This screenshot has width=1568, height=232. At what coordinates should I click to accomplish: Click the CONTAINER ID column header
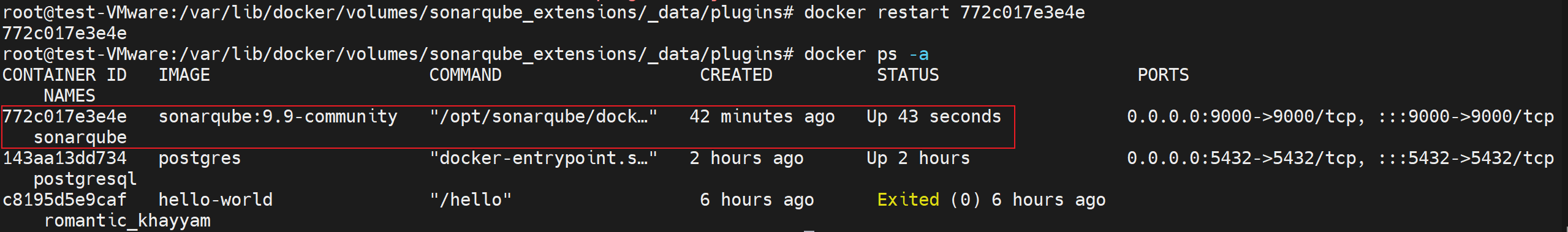65,75
